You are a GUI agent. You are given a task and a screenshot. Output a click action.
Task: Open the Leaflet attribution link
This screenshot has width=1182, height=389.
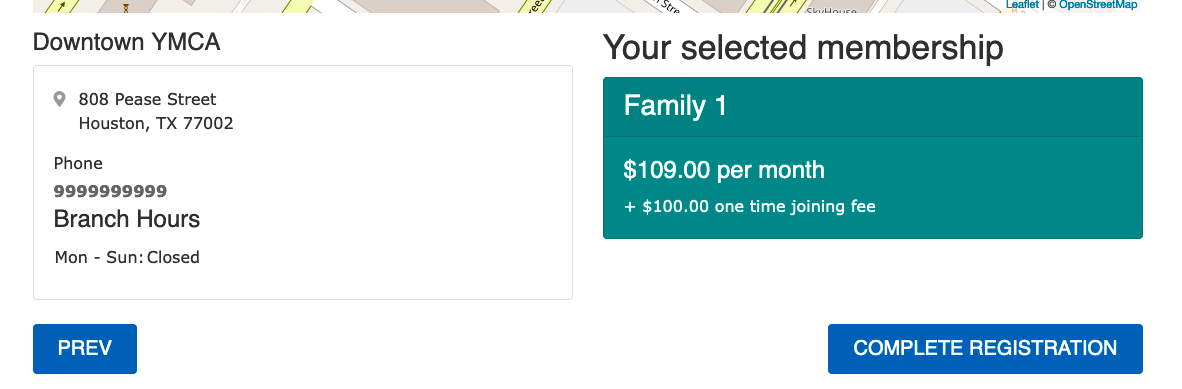1022,5
